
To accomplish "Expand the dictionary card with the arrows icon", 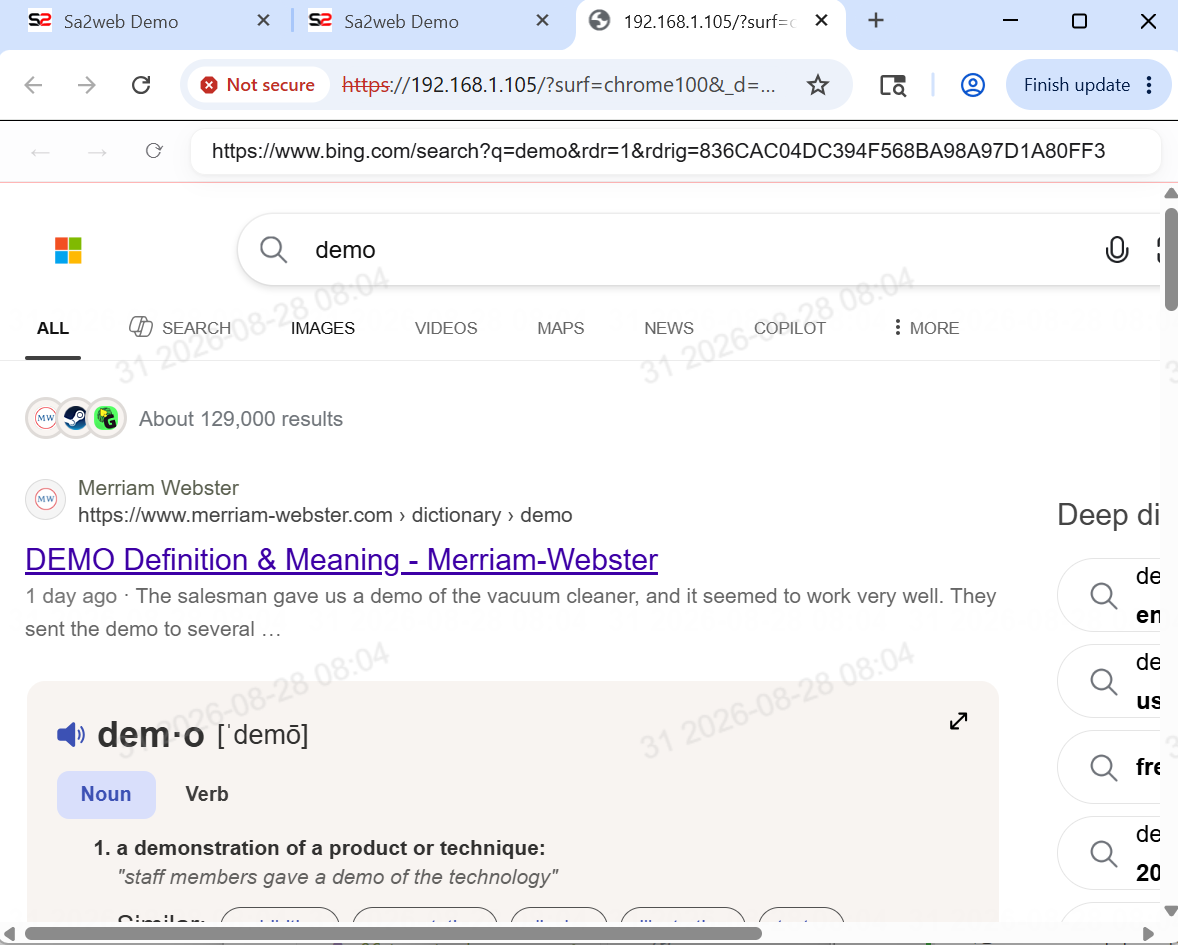I will [959, 721].
